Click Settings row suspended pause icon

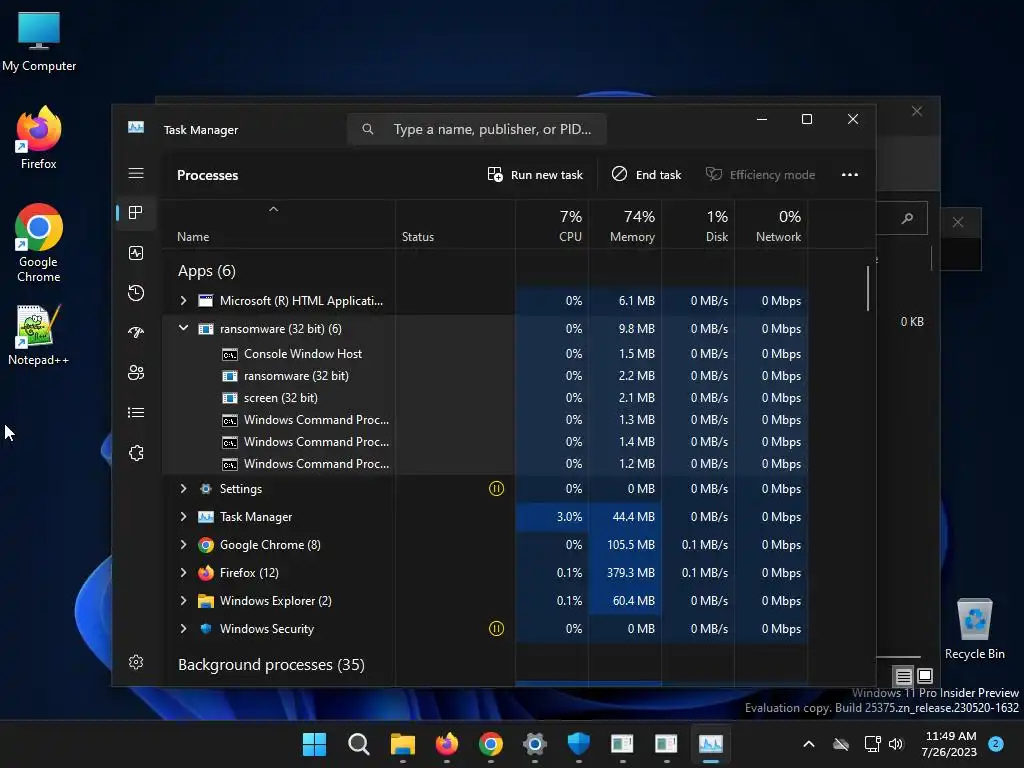496,488
